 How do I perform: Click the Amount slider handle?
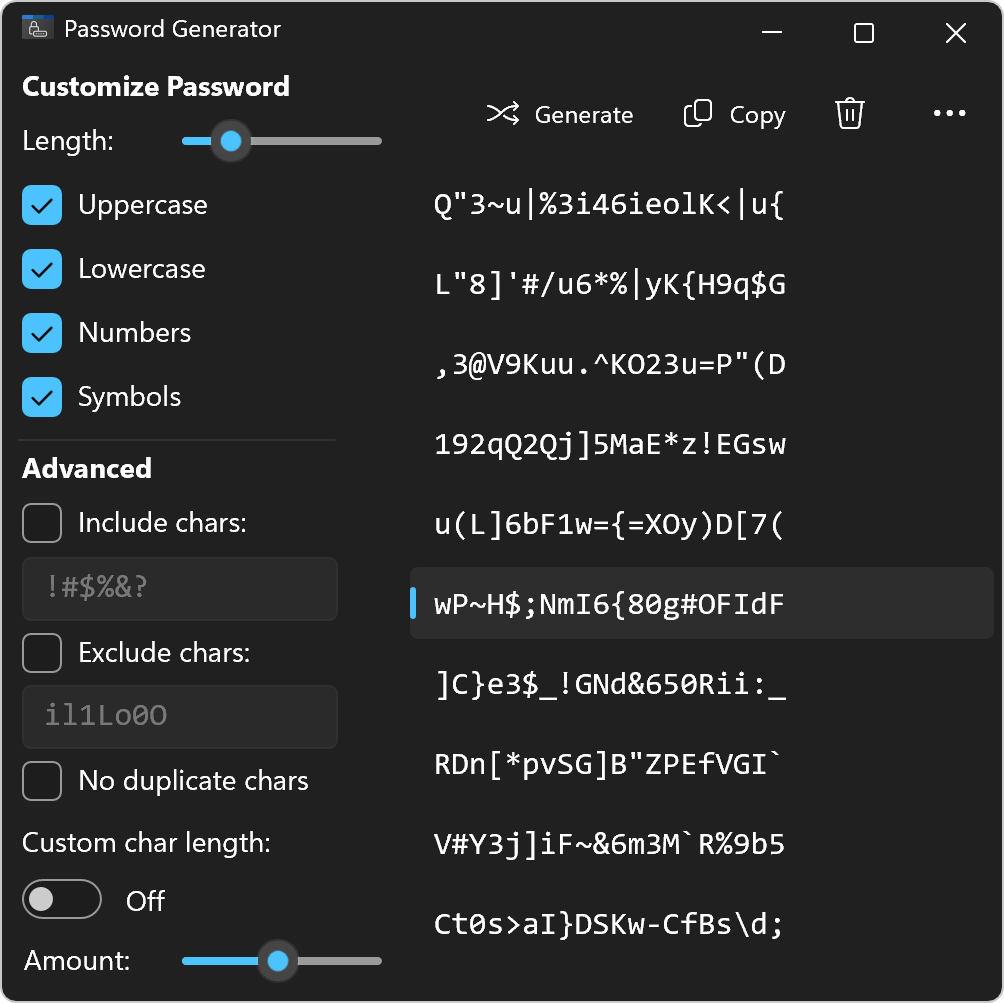278,961
